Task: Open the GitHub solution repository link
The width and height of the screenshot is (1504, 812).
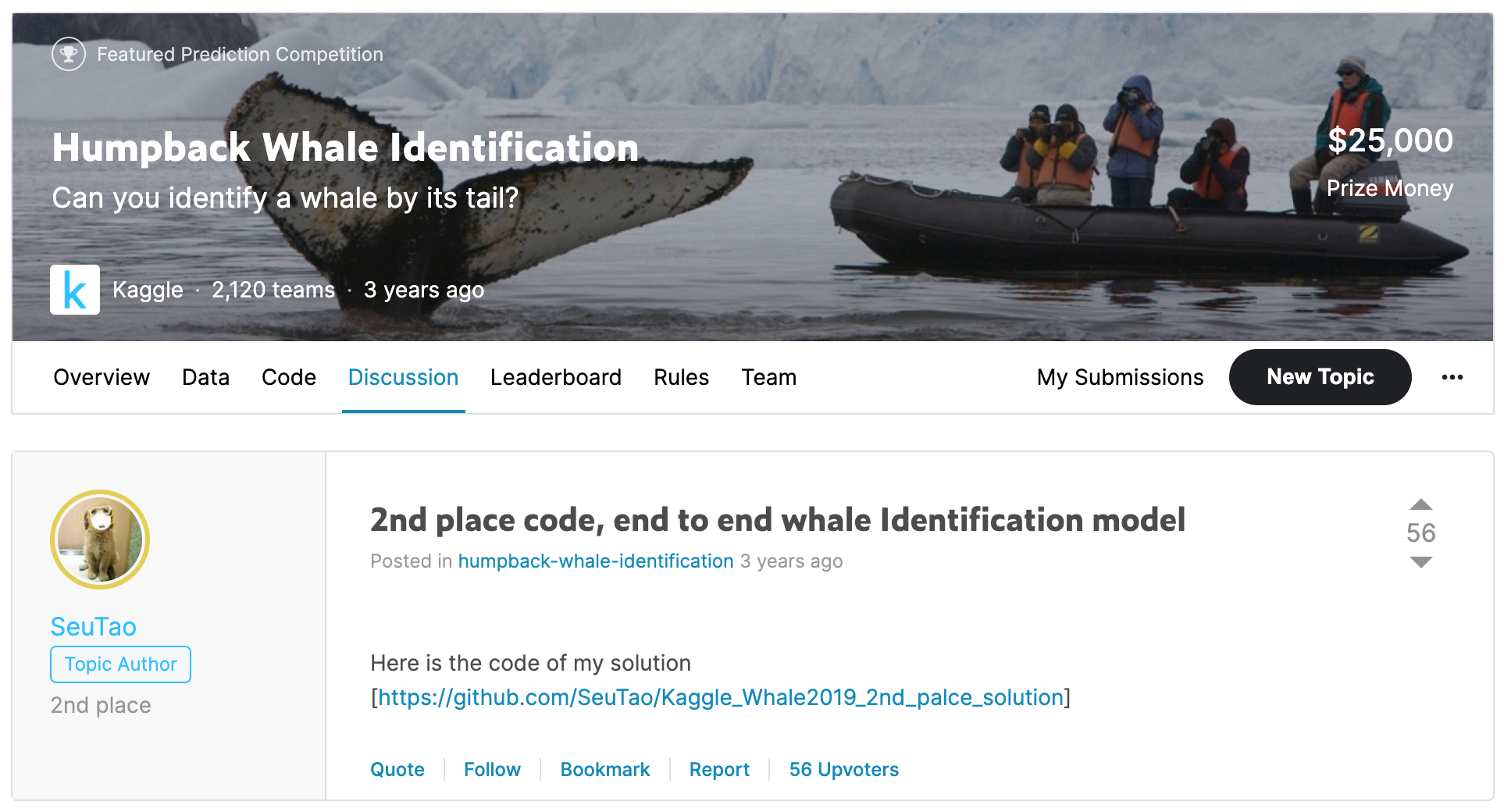Action: [x=721, y=697]
